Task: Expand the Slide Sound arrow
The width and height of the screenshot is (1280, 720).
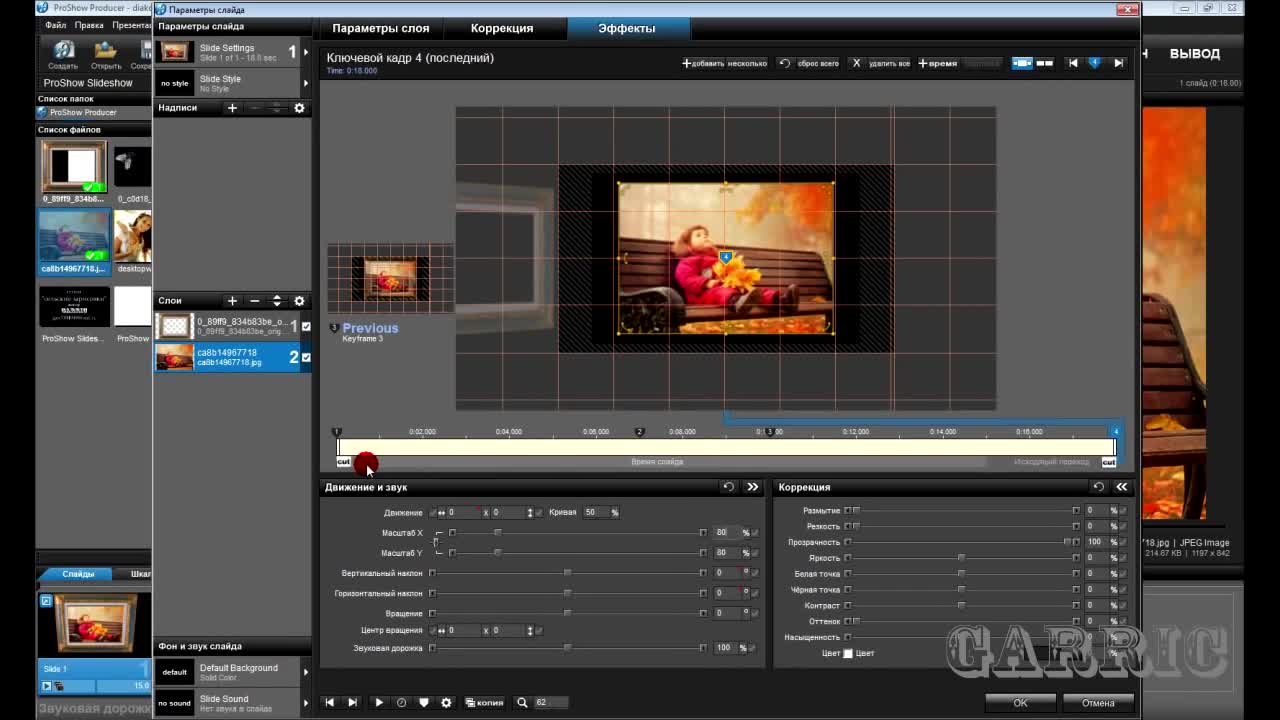Action: pos(306,703)
